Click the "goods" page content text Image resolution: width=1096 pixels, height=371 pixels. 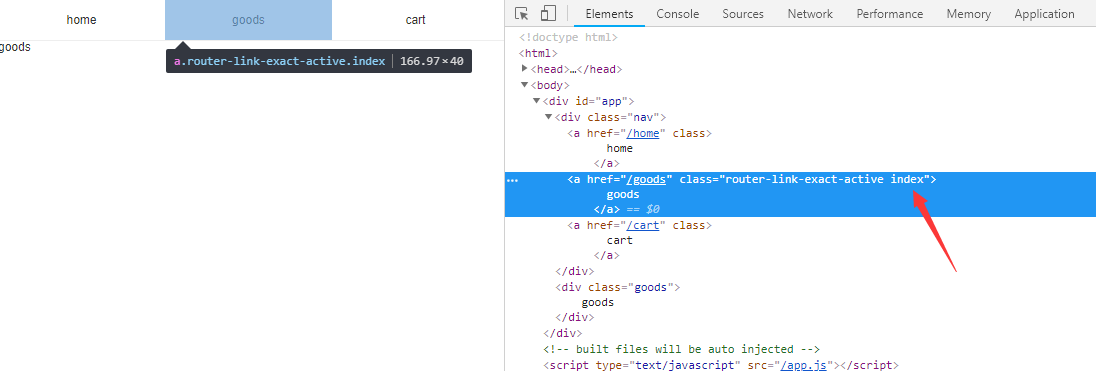click(x=15, y=47)
